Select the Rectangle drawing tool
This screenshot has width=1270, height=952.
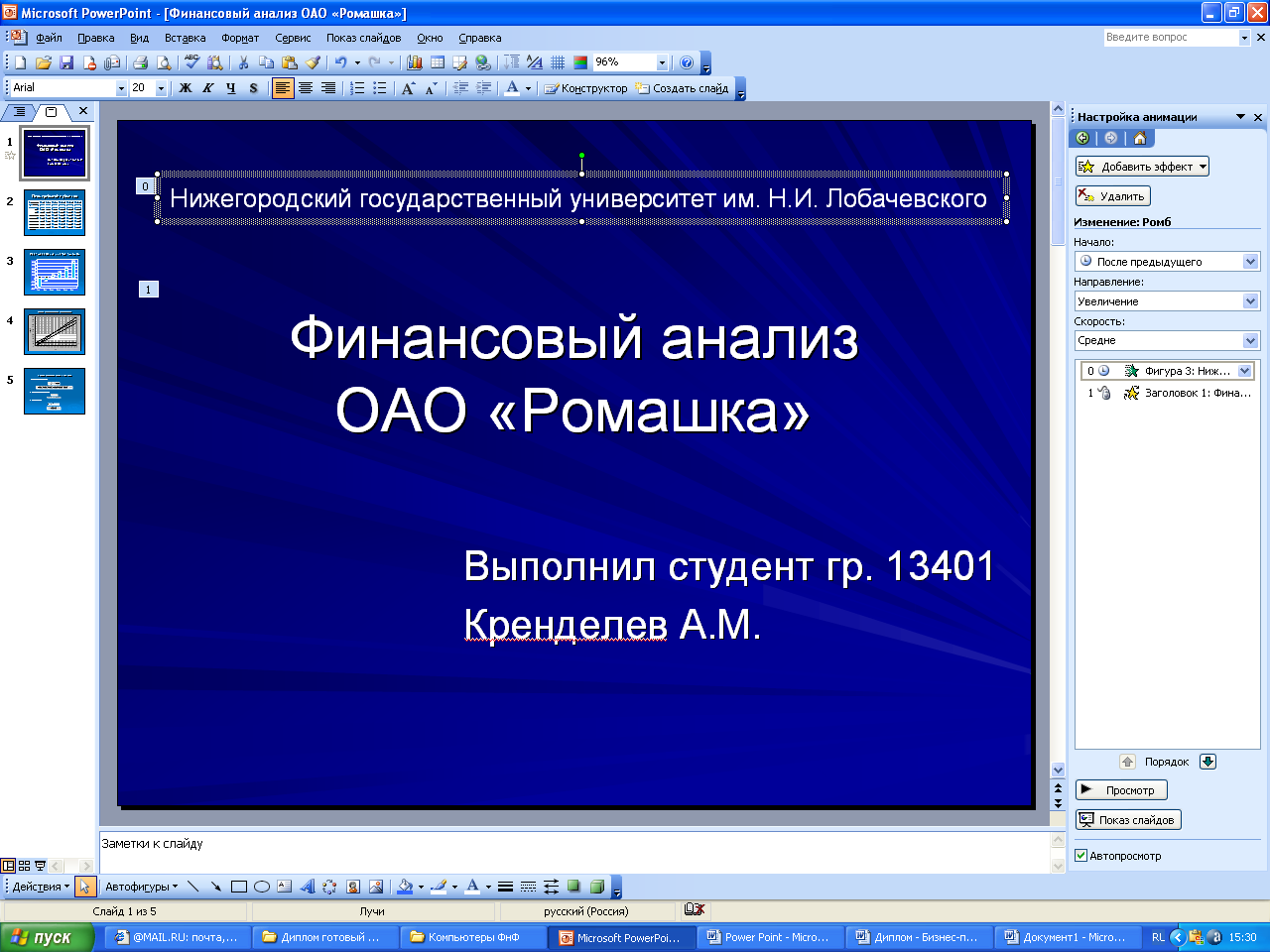click(238, 887)
